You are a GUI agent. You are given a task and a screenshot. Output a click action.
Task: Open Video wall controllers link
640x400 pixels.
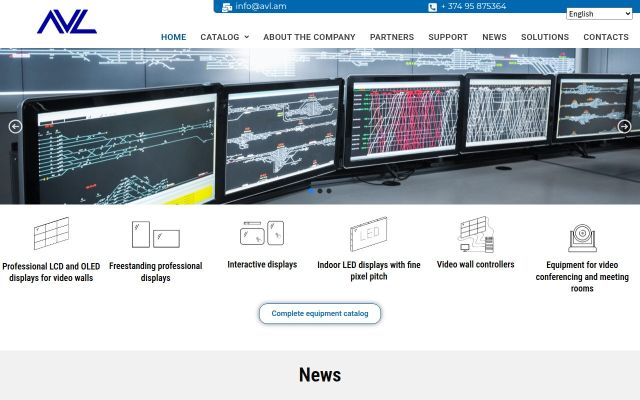coord(476,264)
